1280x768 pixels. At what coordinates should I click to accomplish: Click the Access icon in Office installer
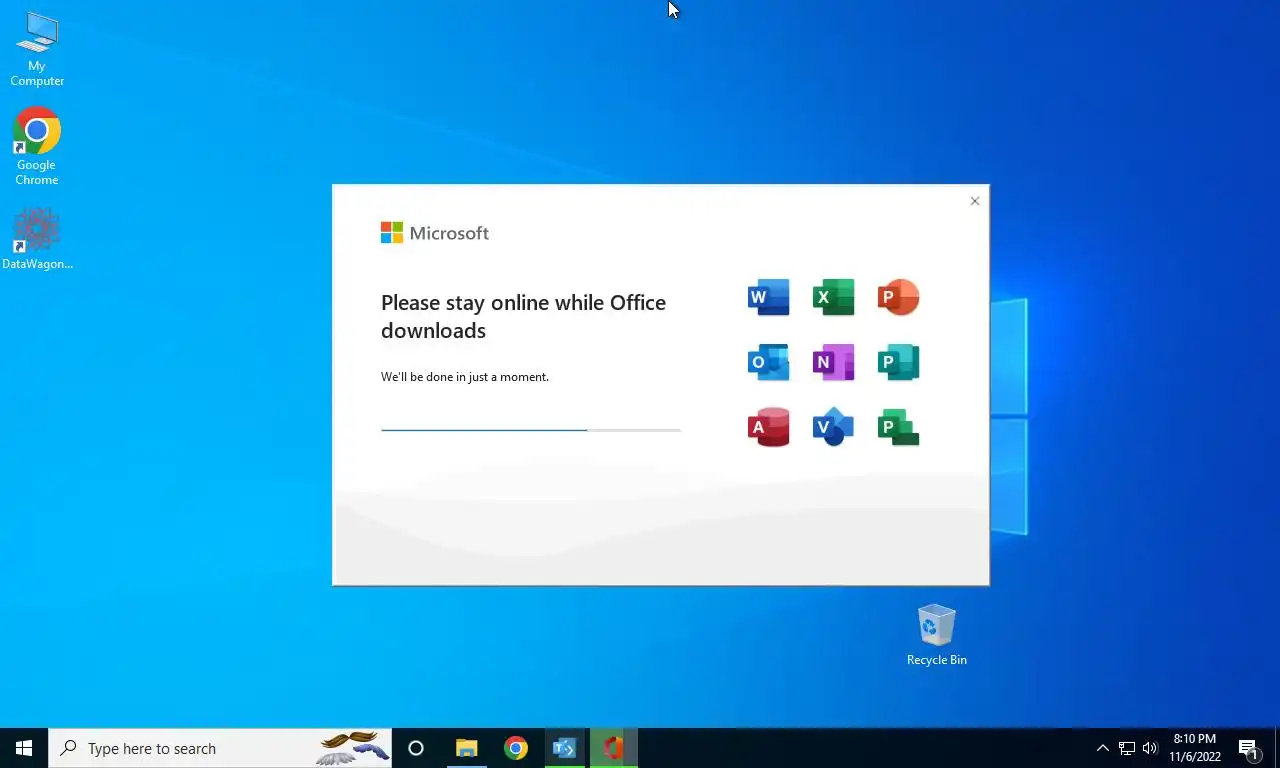[768, 427]
